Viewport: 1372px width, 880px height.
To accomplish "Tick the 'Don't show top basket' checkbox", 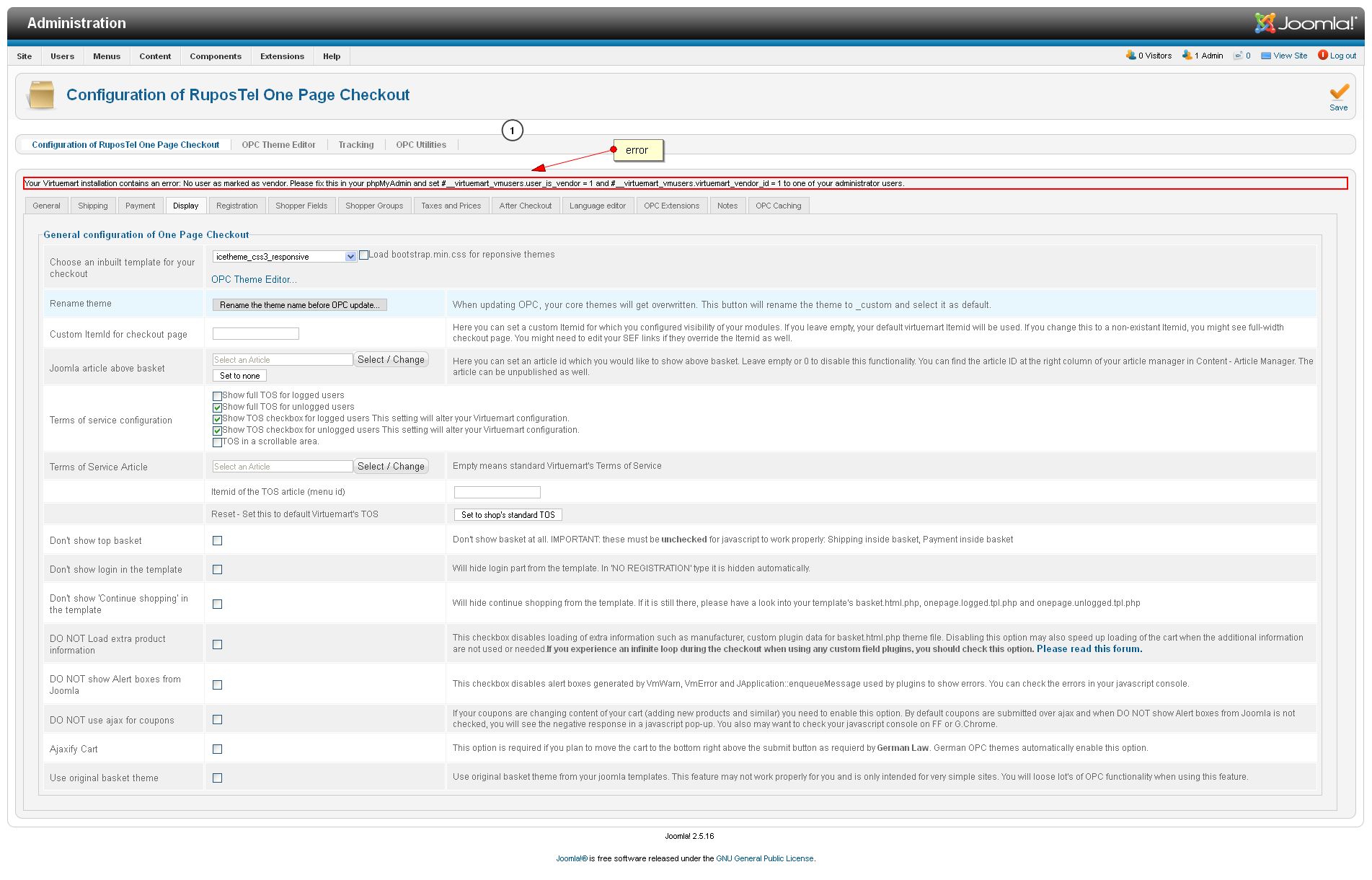I will 217,541.
